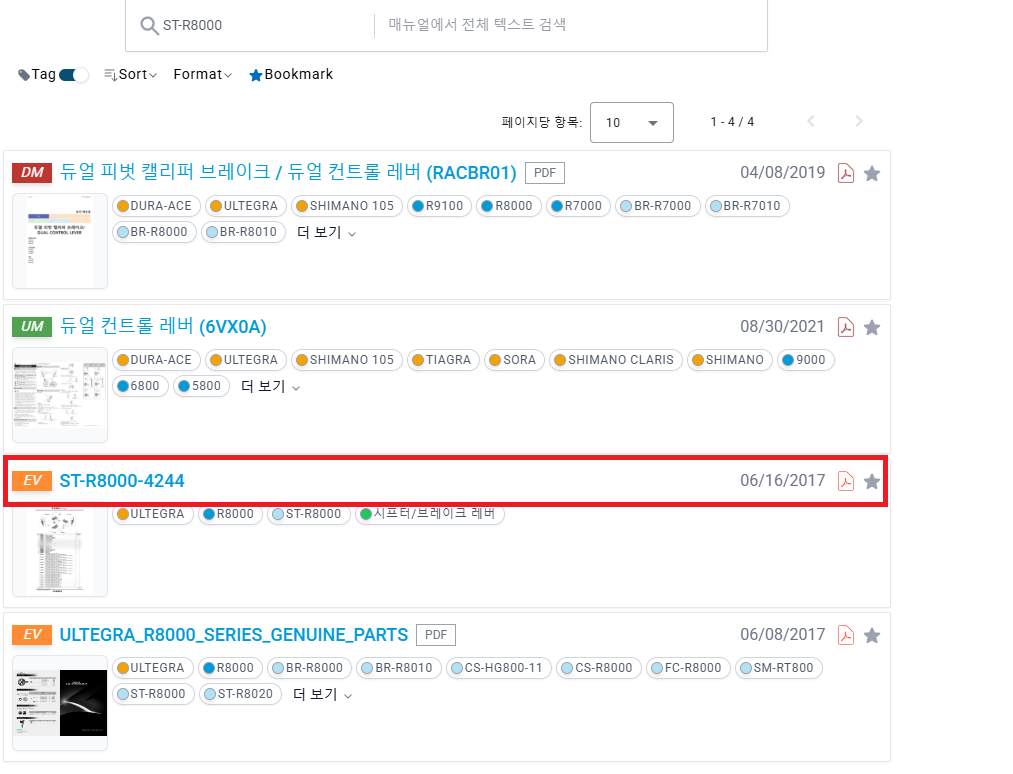Select 시프터/브레이크 레버 tag

coord(430,514)
